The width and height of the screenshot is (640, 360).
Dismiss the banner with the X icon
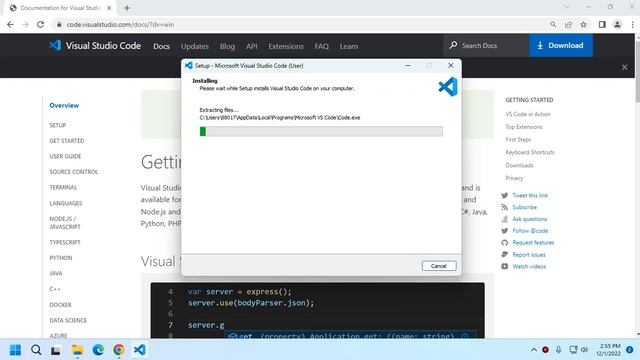[624, 67]
